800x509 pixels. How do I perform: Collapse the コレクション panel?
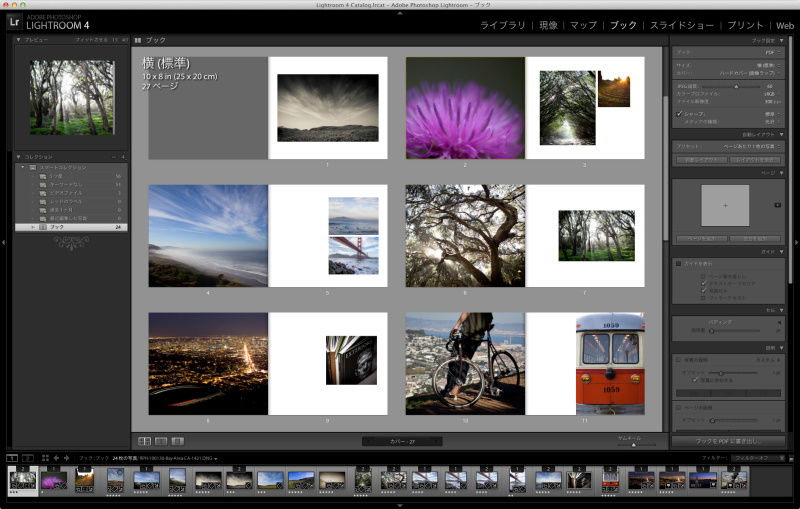click(x=19, y=157)
